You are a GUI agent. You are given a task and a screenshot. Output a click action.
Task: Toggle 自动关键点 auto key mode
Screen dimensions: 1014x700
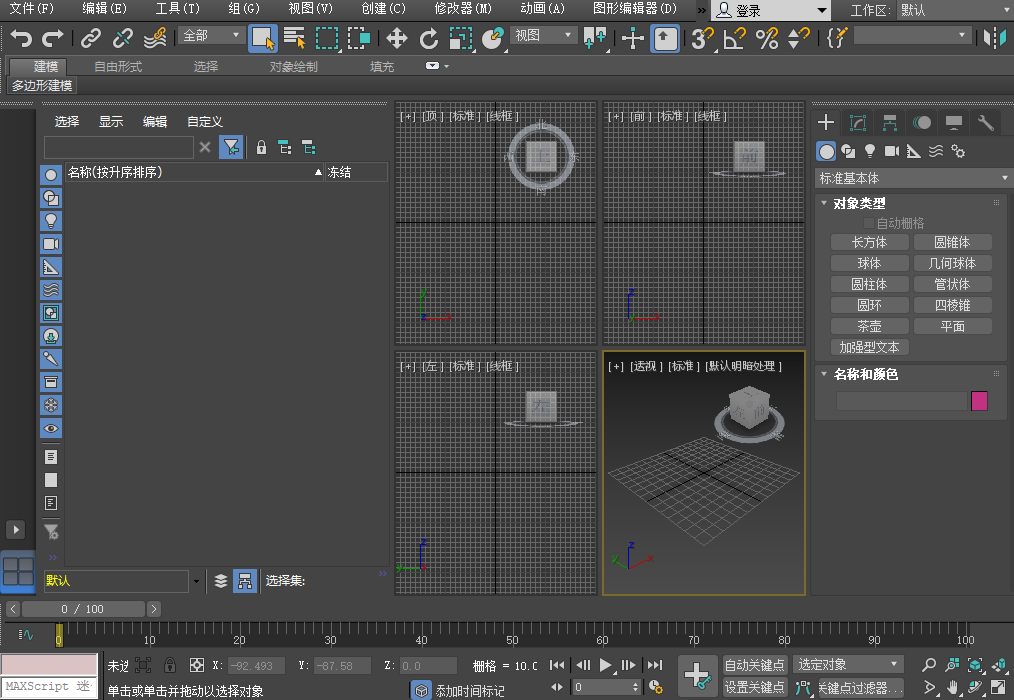tap(755, 665)
